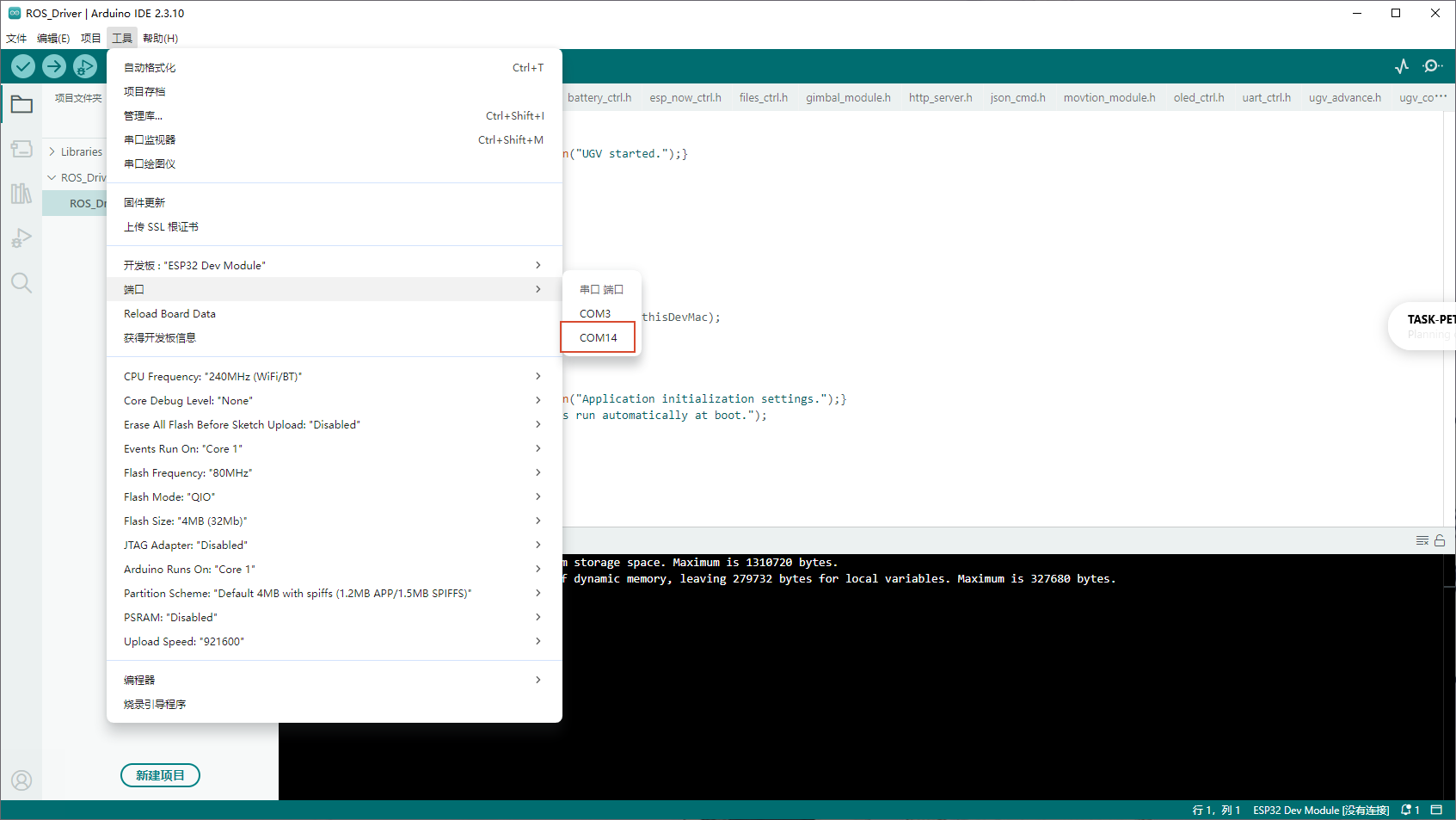Click Reload Board Data entry
Image resolution: width=1456 pixels, height=820 pixels.
[x=335, y=313]
